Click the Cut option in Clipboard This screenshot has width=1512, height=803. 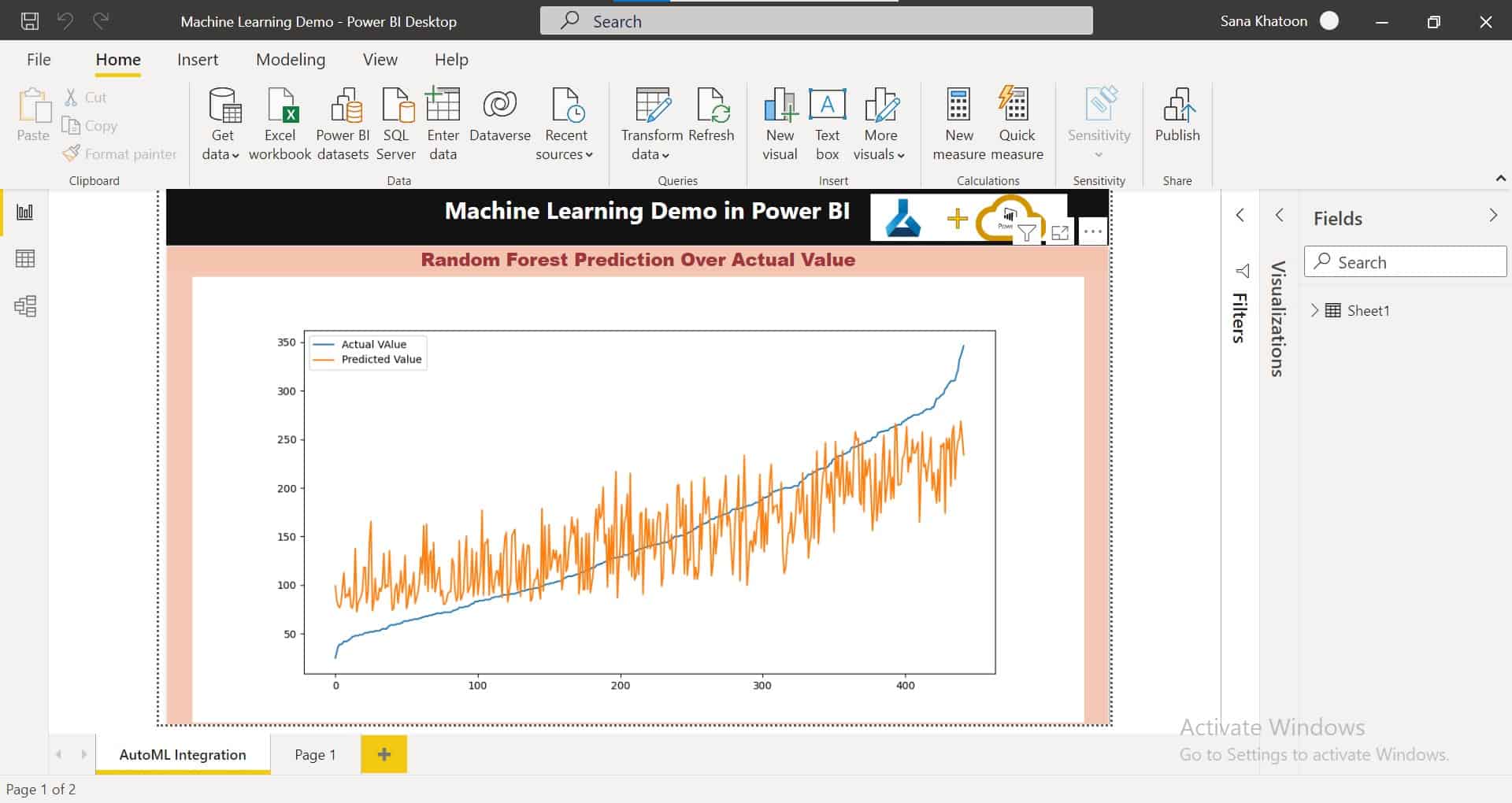click(x=86, y=98)
